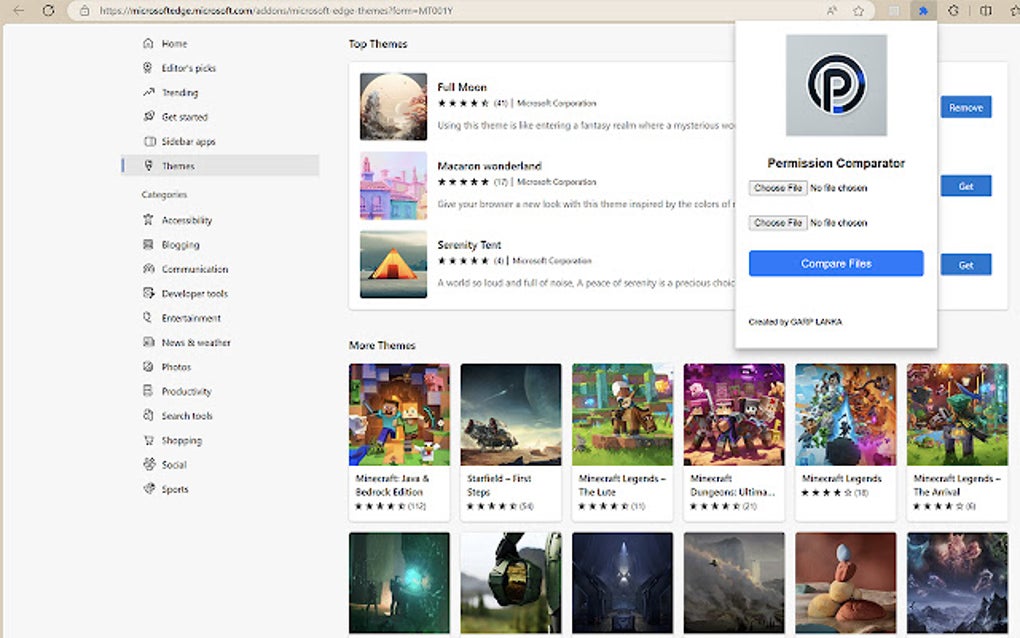Image resolution: width=1020 pixels, height=638 pixels.
Task: Add page to favorites via the star icon
Action: point(858,11)
